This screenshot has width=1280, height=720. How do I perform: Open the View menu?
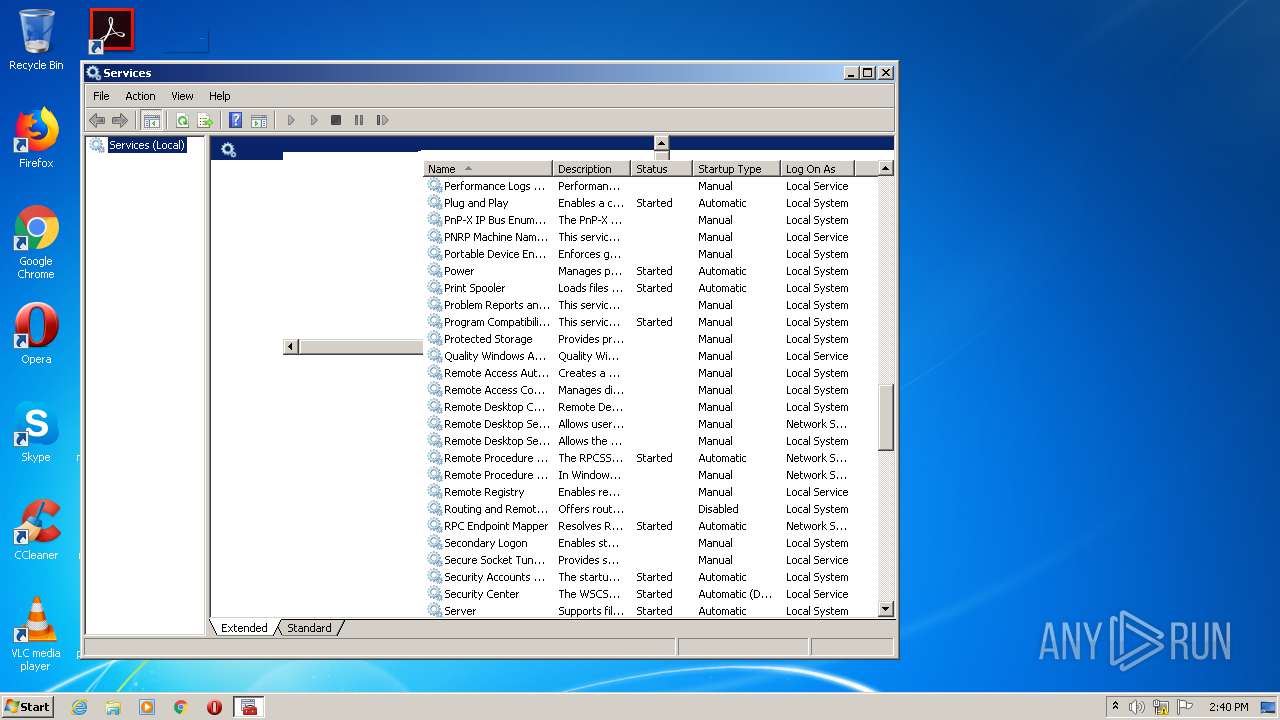point(182,96)
